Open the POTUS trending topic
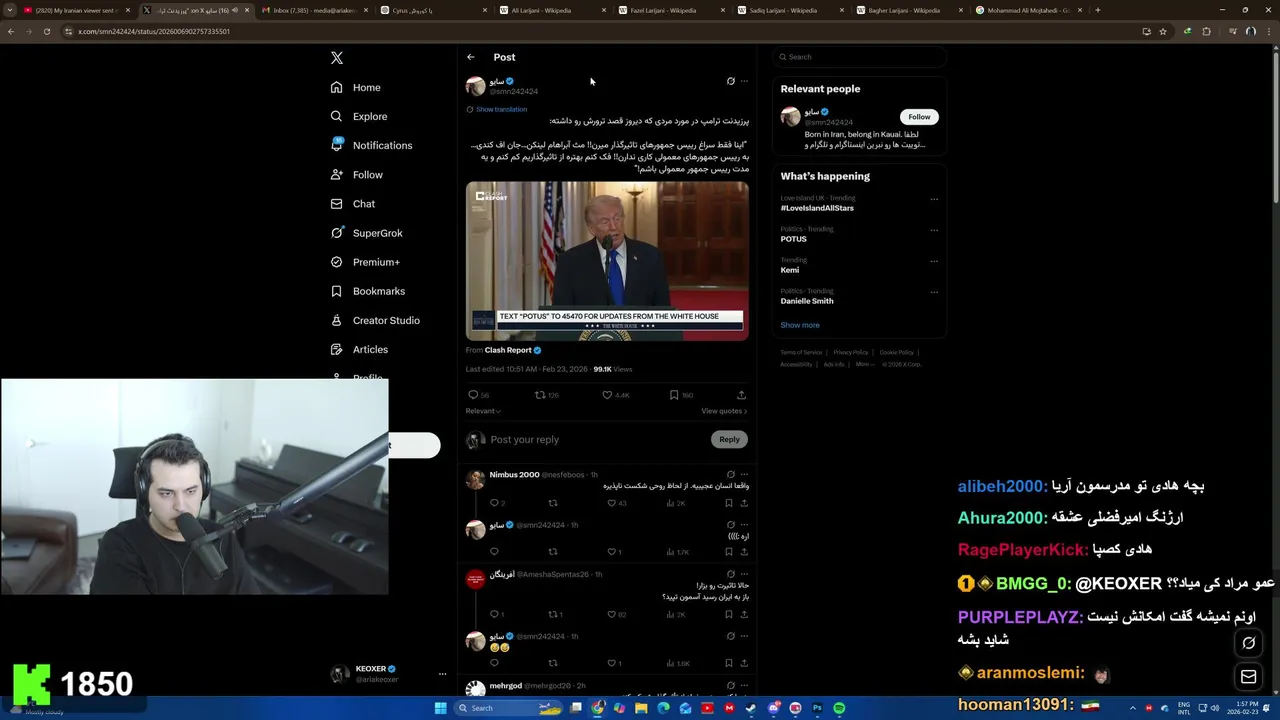This screenshot has width=1280, height=720. pyautogui.click(x=793, y=239)
